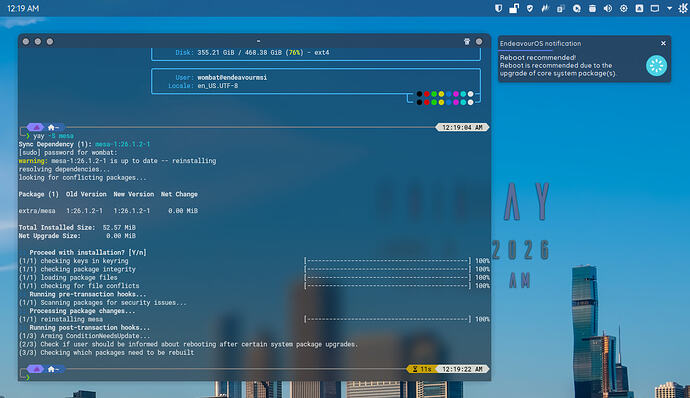Open the 12:19 AM panel clock
Screen dimensions: 690x398
(x=23, y=8)
